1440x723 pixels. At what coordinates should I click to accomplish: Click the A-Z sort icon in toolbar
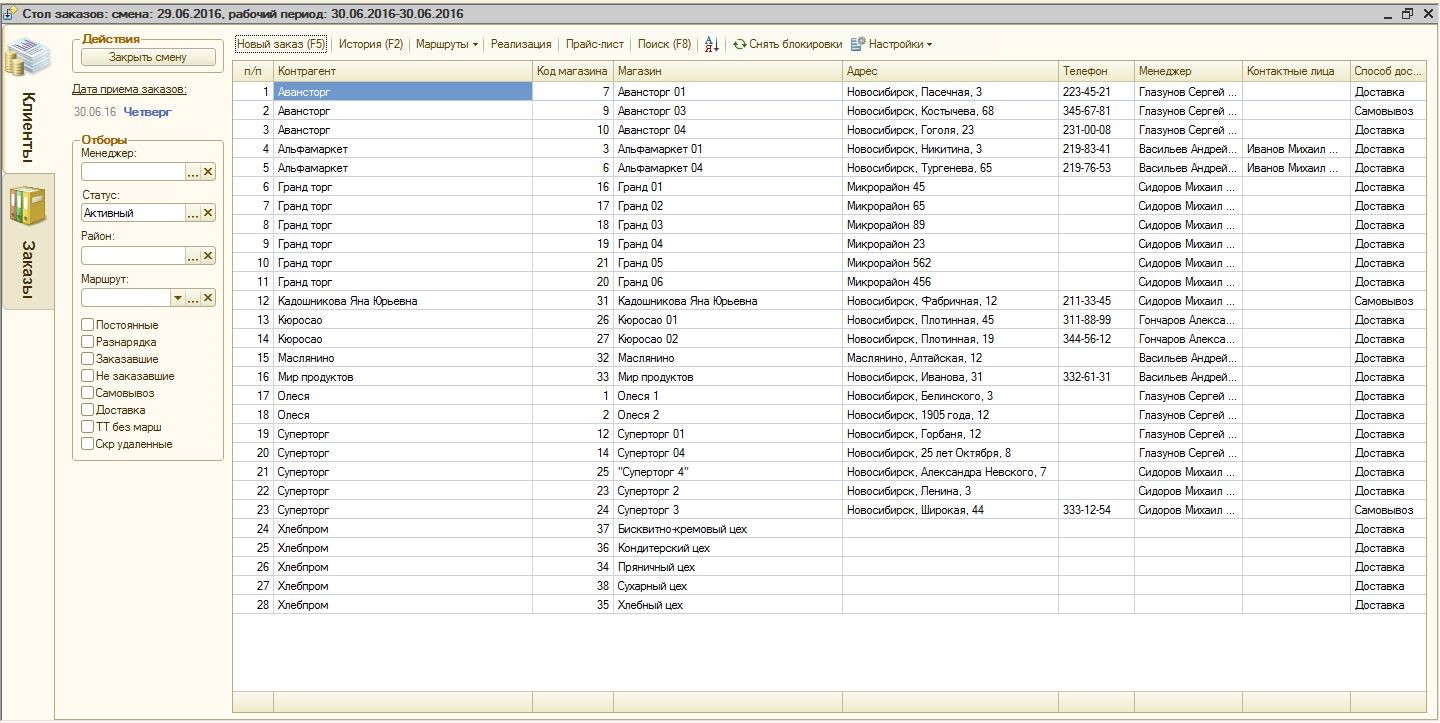click(x=712, y=45)
